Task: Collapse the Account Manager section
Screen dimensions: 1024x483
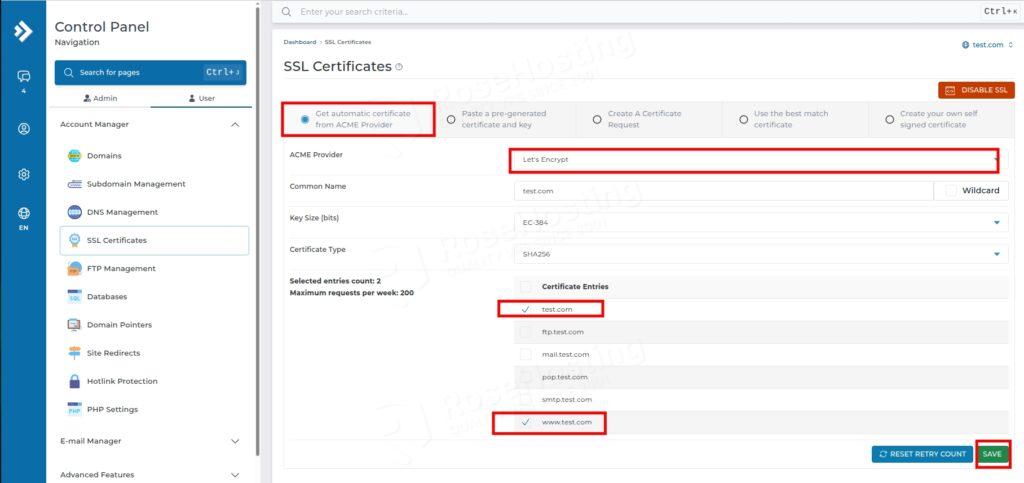Action: 236,124
